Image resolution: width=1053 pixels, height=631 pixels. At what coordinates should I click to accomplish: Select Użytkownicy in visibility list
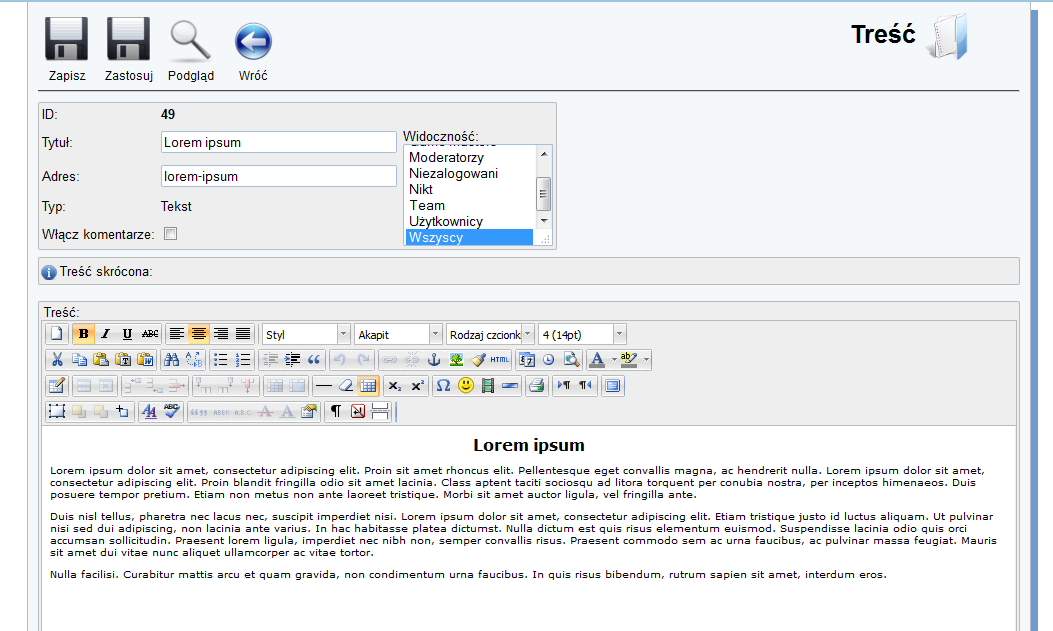pos(469,222)
